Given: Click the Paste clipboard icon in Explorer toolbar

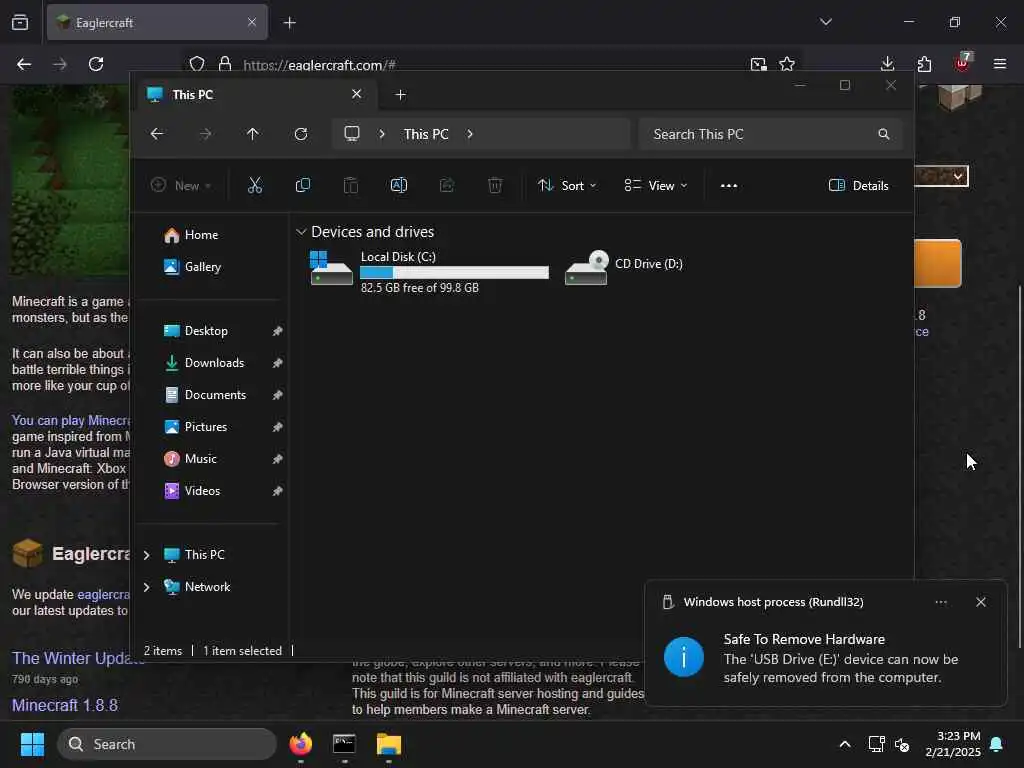Looking at the screenshot, I should tap(351, 185).
